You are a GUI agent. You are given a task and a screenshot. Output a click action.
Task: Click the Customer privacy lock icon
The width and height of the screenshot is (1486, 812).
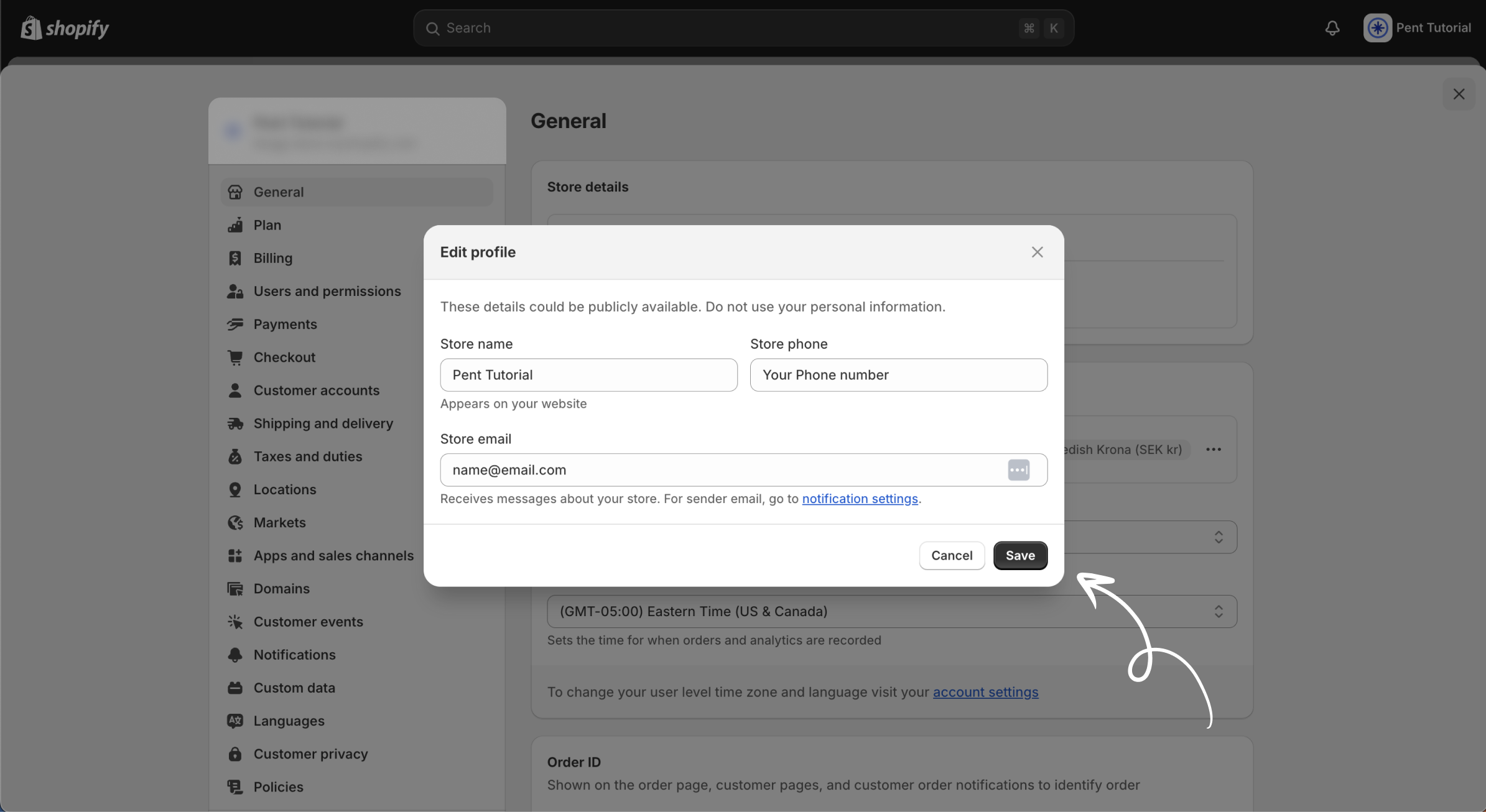click(x=235, y=754)
